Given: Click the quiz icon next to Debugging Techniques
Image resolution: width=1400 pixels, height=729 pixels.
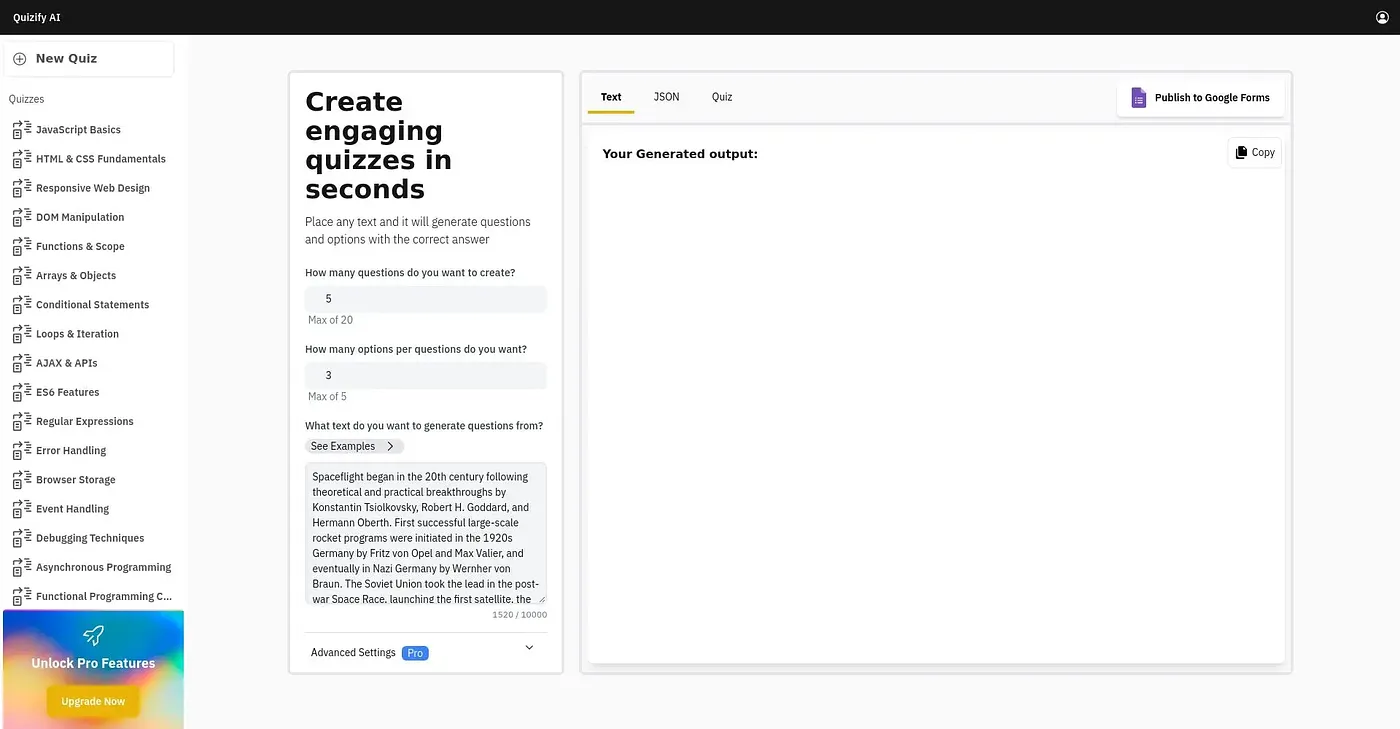Looking at the screenshot, I should [22, 538].
